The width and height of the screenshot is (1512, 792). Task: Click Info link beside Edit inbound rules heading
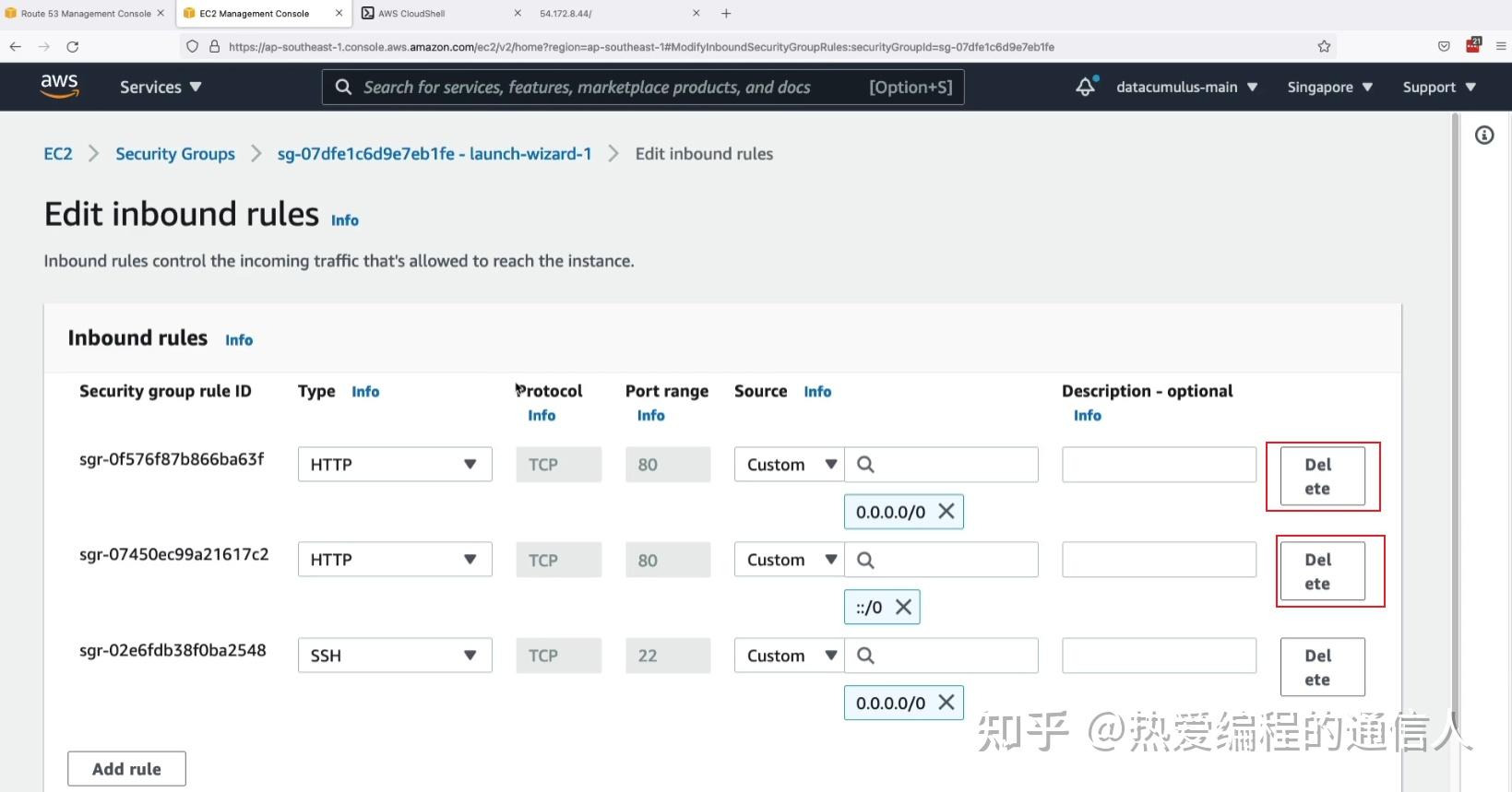[345, 220]
